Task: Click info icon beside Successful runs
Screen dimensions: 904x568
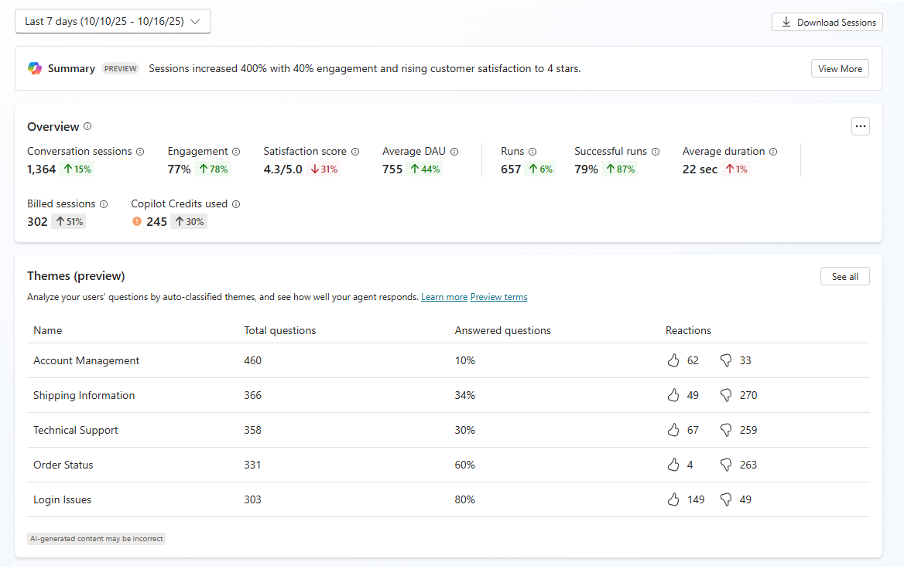Action: [656, 152]
